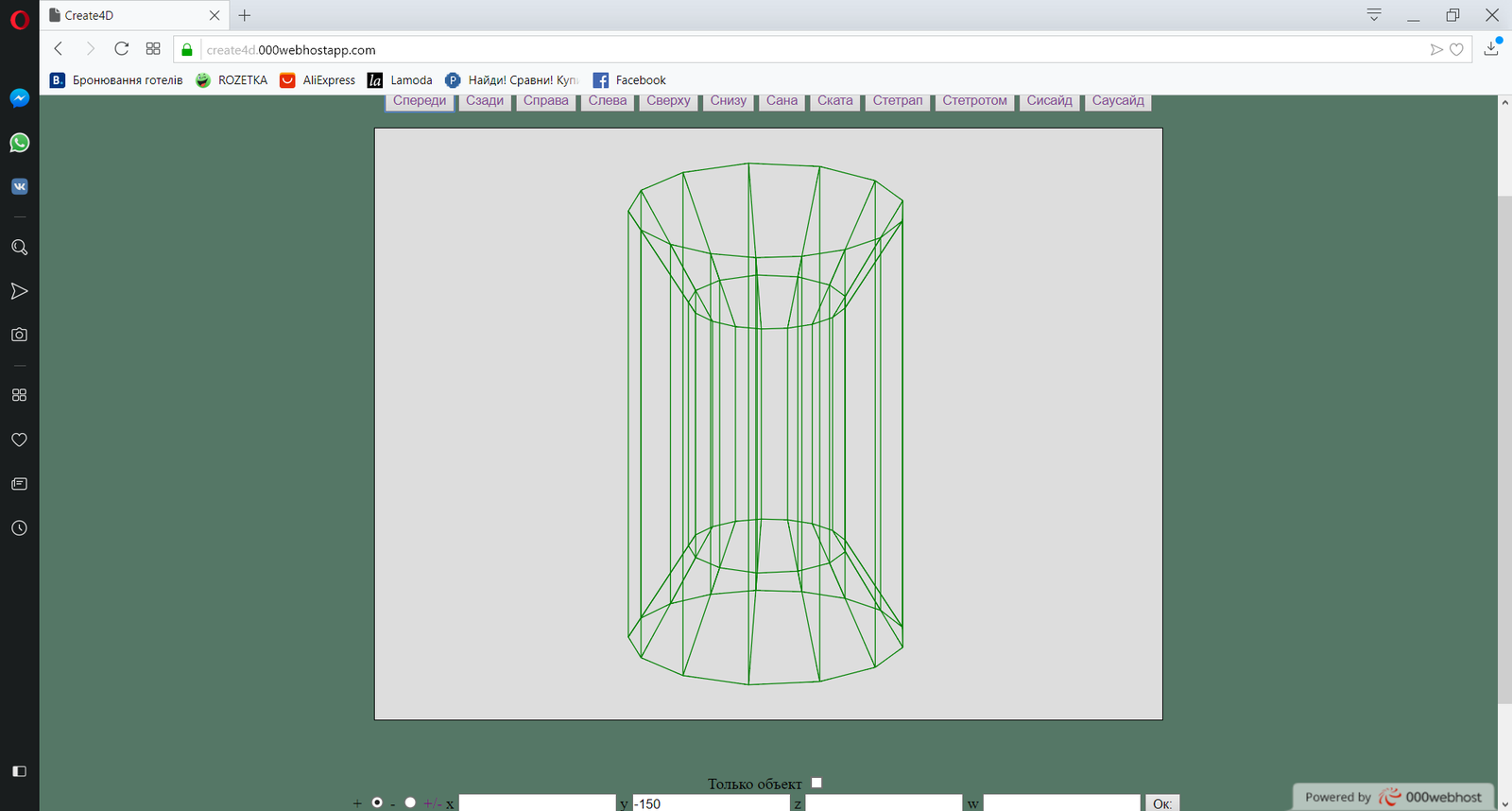This screenshot has width=1512, height=811.
Task: Click the Powered by 000webhost badge
Action: 1394,797
